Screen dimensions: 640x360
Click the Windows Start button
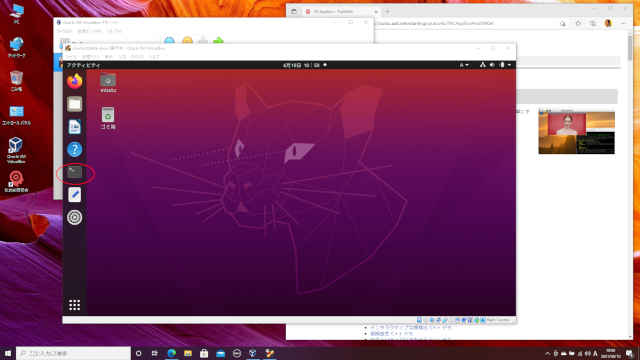pos(8,353)
